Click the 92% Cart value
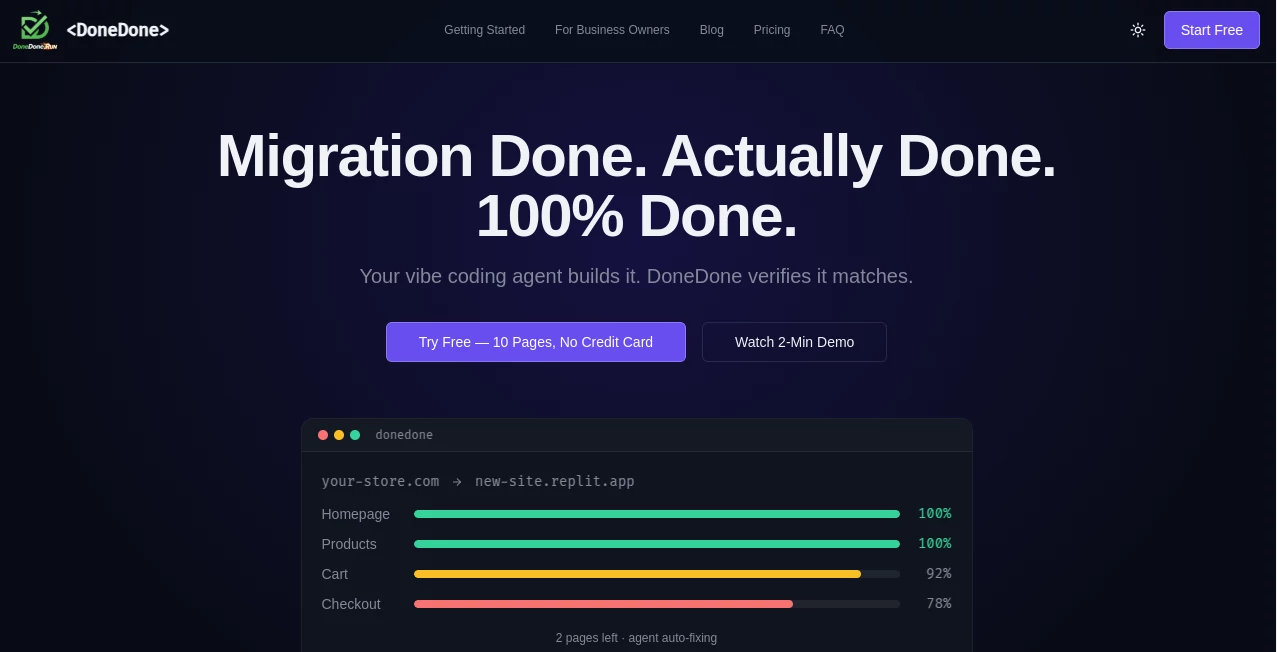Screen dimensions: 1277x652 (939, 573)
